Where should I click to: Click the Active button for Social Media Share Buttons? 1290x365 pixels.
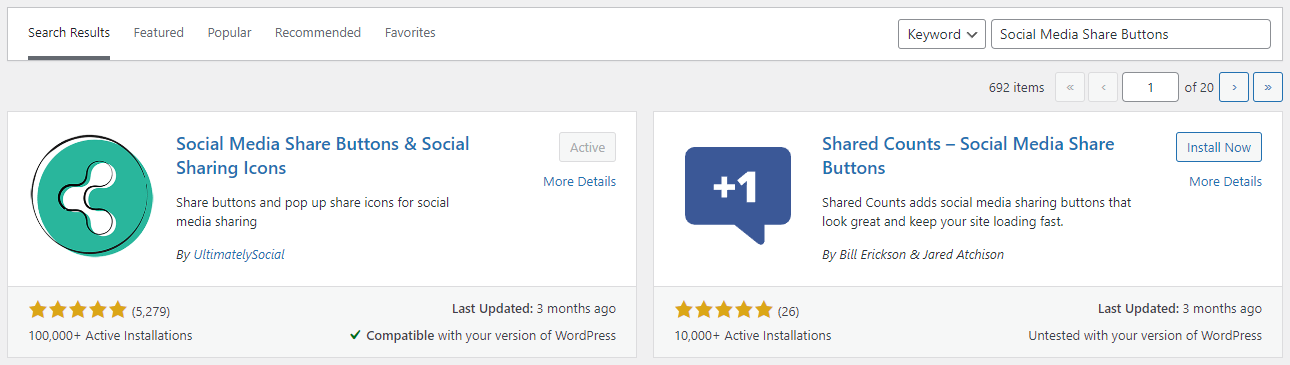click(x=588, y=147)
